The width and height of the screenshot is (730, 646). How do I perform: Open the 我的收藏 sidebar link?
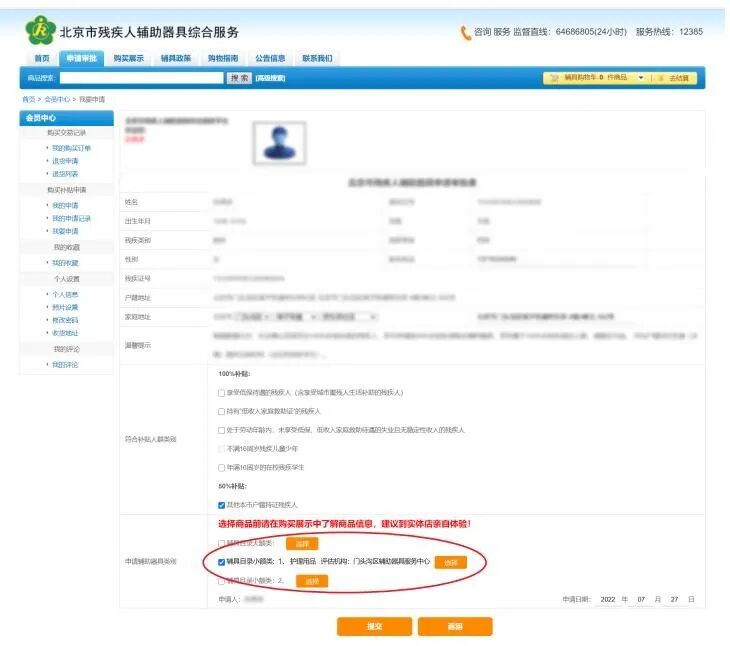(65, 263)
